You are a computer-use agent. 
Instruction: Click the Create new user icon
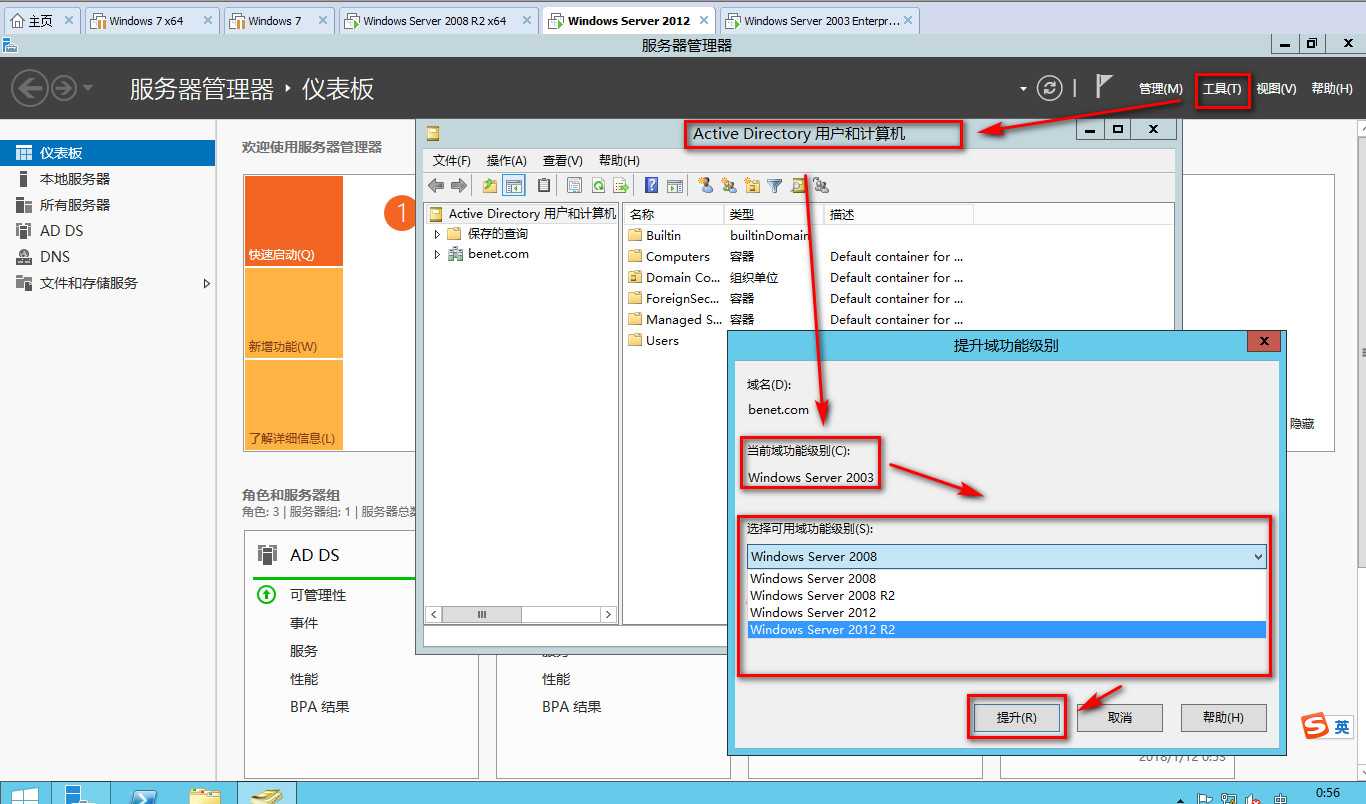click(x=705, y=185)
